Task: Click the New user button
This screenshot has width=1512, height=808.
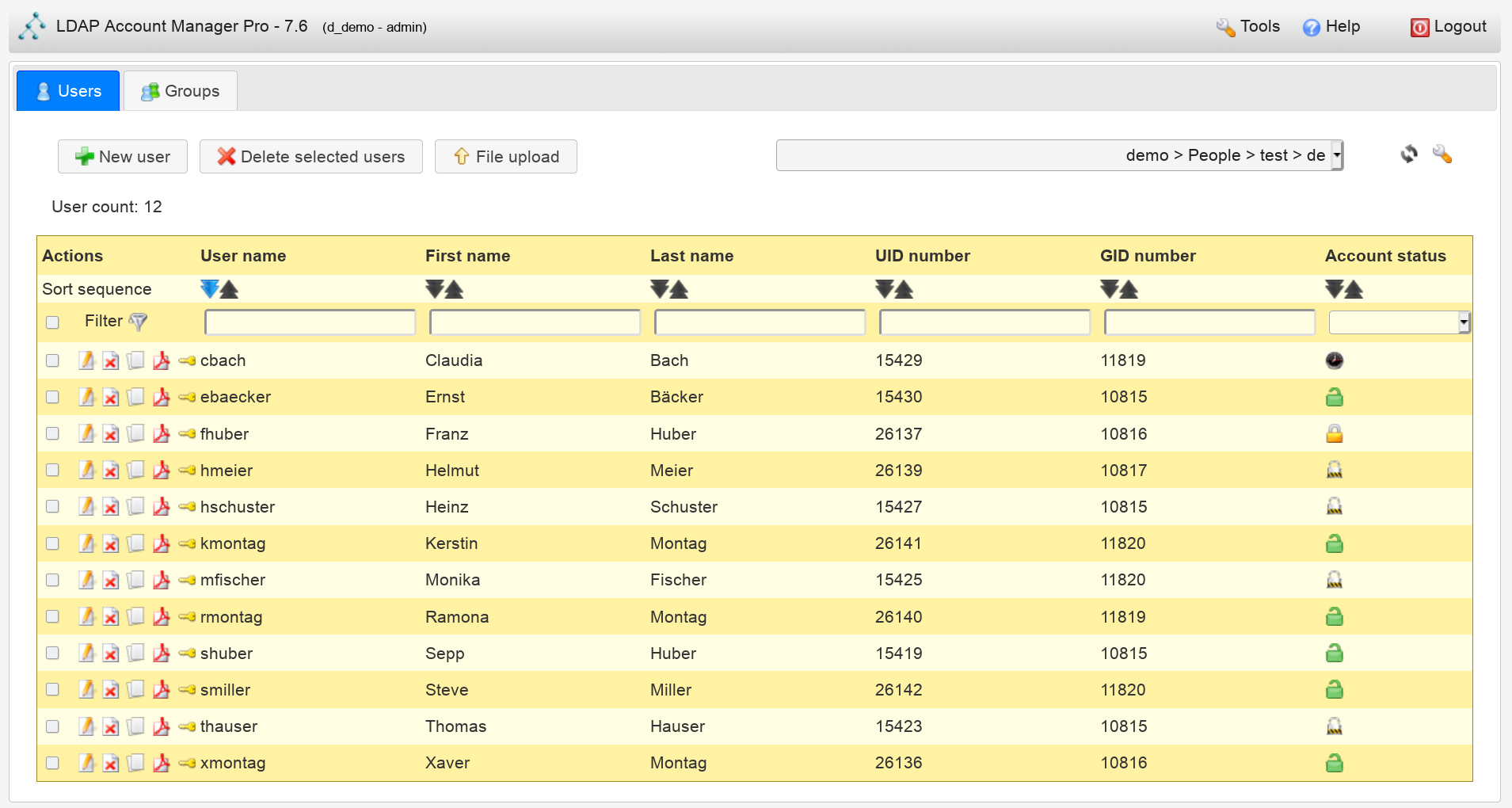Action: click(x=123, y=157)
